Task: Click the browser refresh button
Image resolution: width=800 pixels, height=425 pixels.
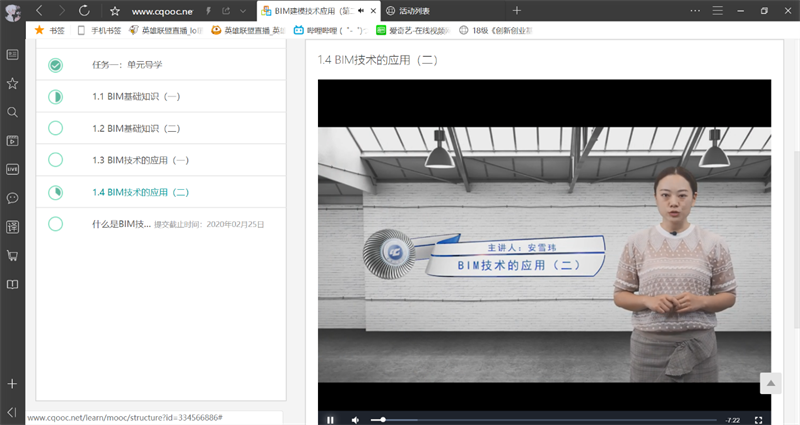Action: tap(85, 11)
